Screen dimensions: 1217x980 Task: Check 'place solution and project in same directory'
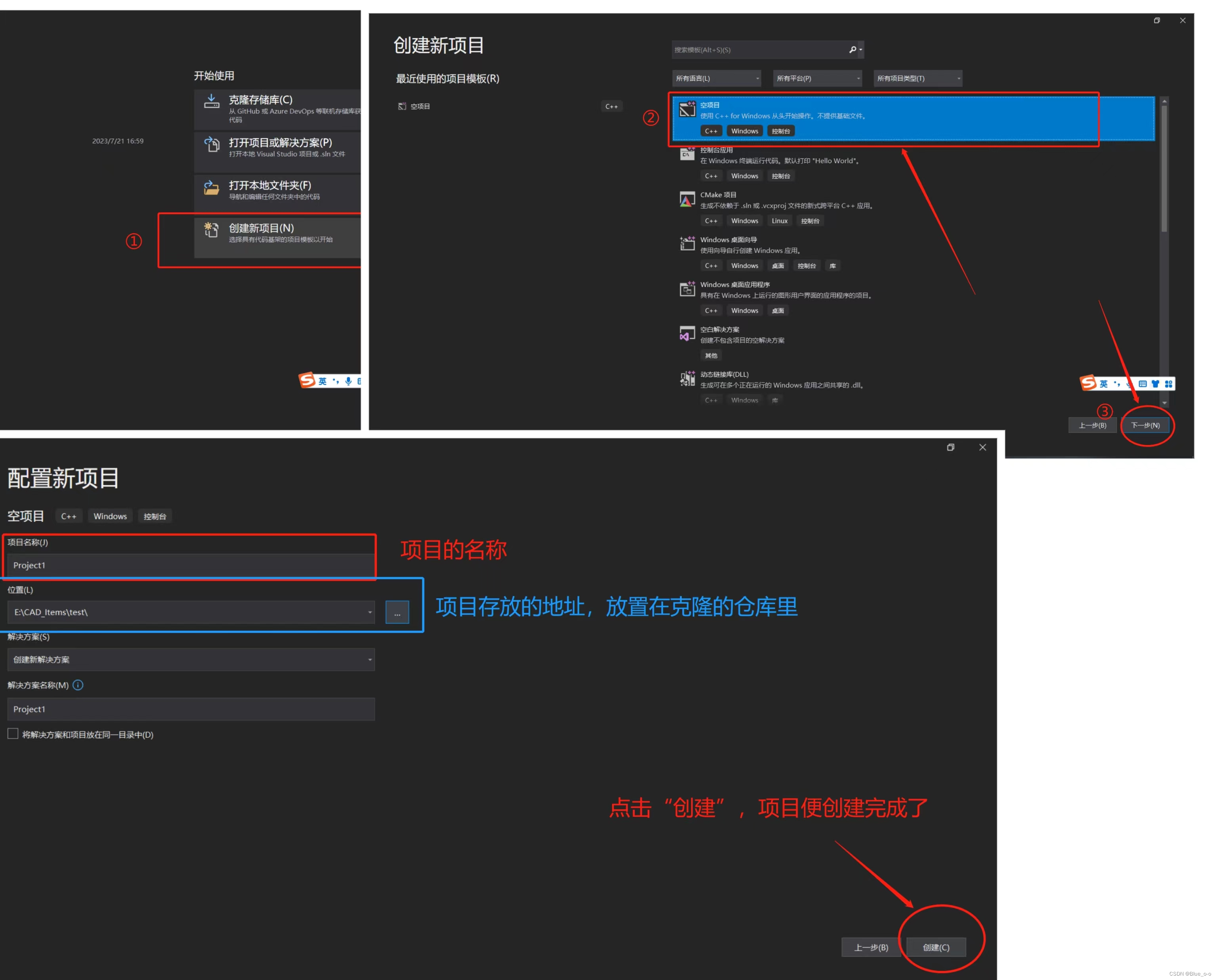13,733
